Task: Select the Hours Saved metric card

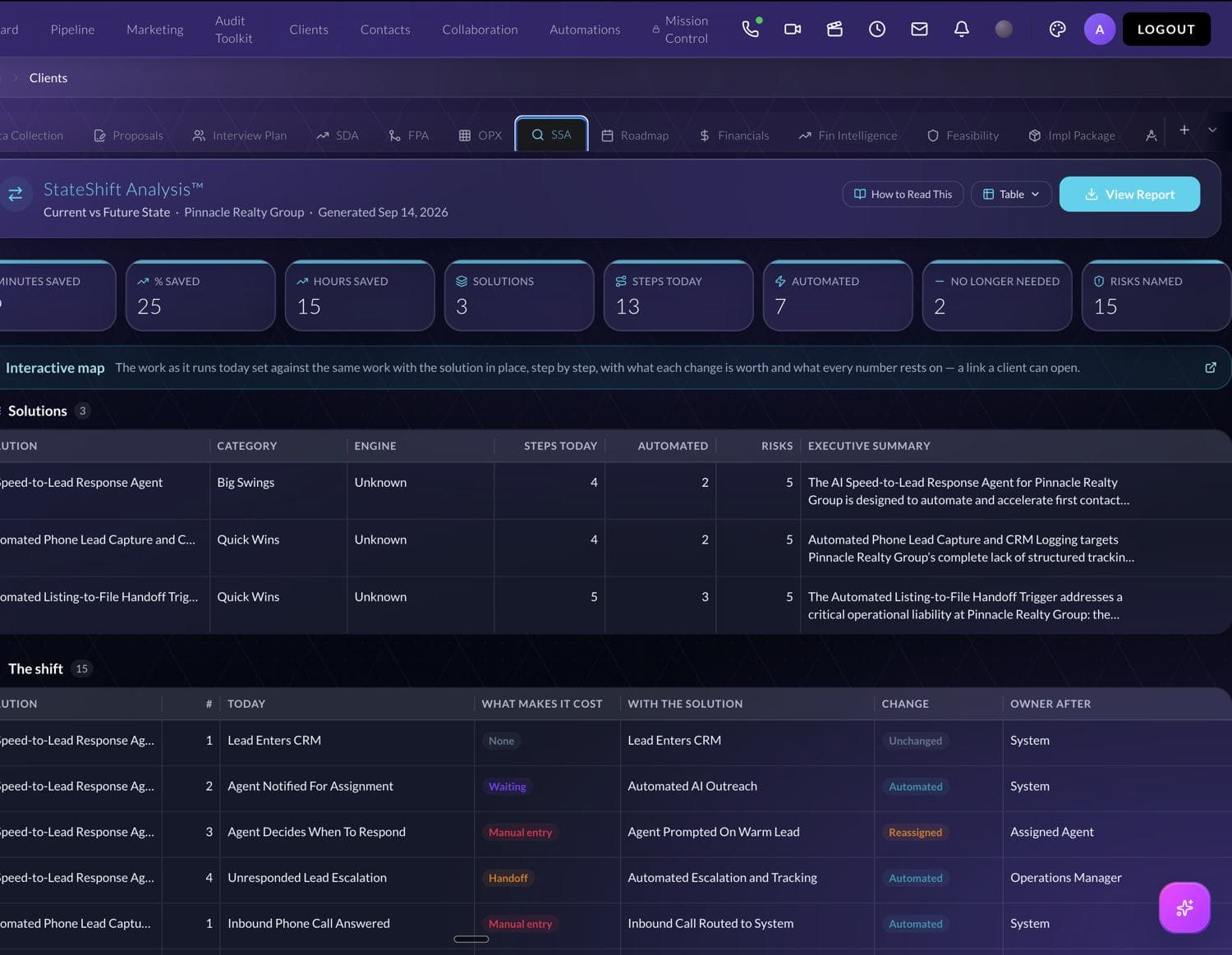Action: click(360, 296)
